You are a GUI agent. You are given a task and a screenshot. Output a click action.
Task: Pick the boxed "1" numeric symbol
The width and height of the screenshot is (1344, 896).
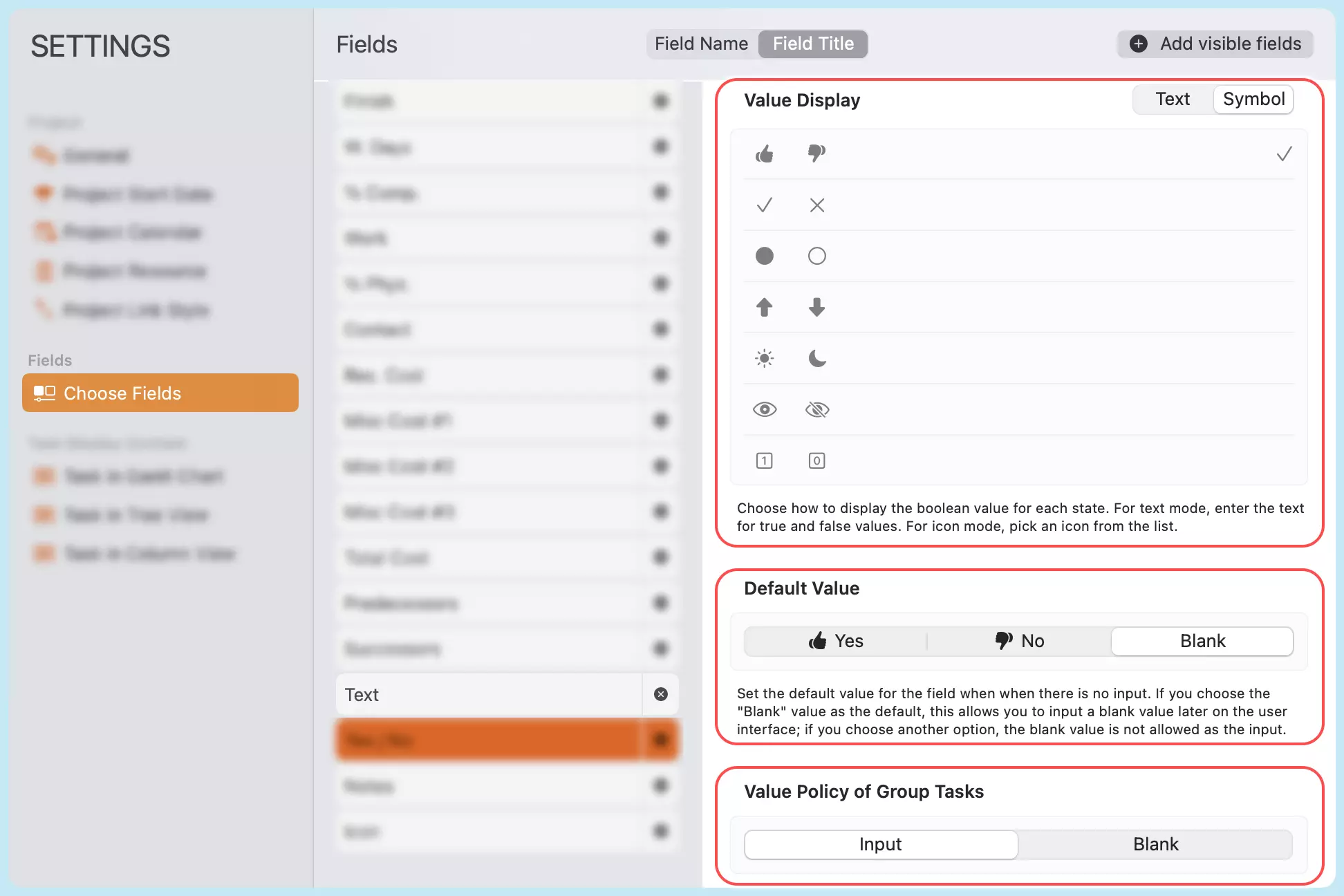click(764, 460)
